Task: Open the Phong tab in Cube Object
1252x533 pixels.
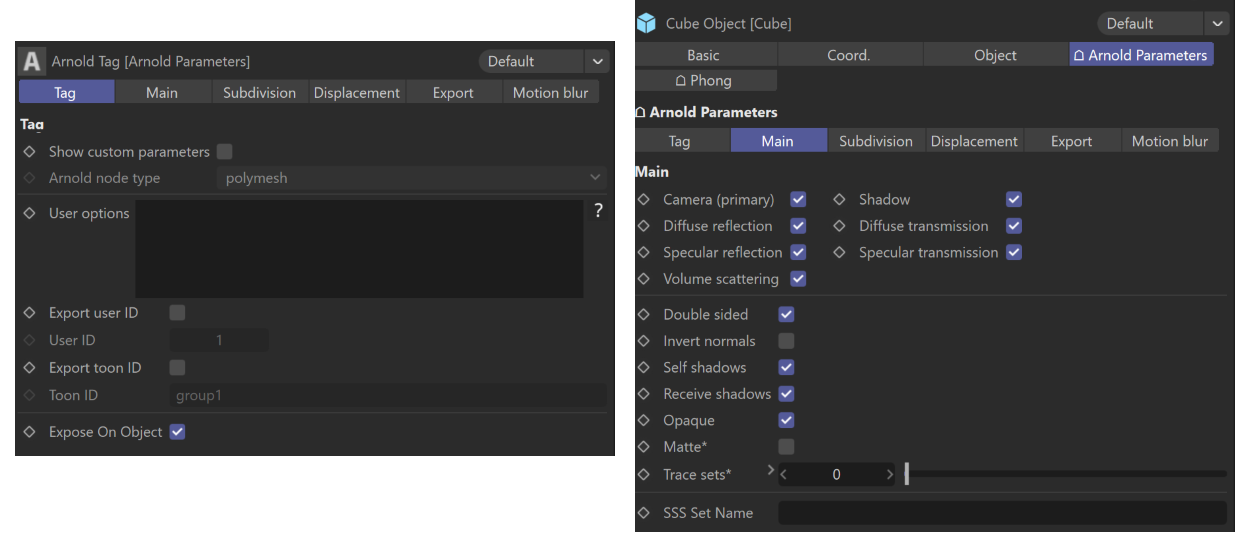Action: [x=705, y=80]
